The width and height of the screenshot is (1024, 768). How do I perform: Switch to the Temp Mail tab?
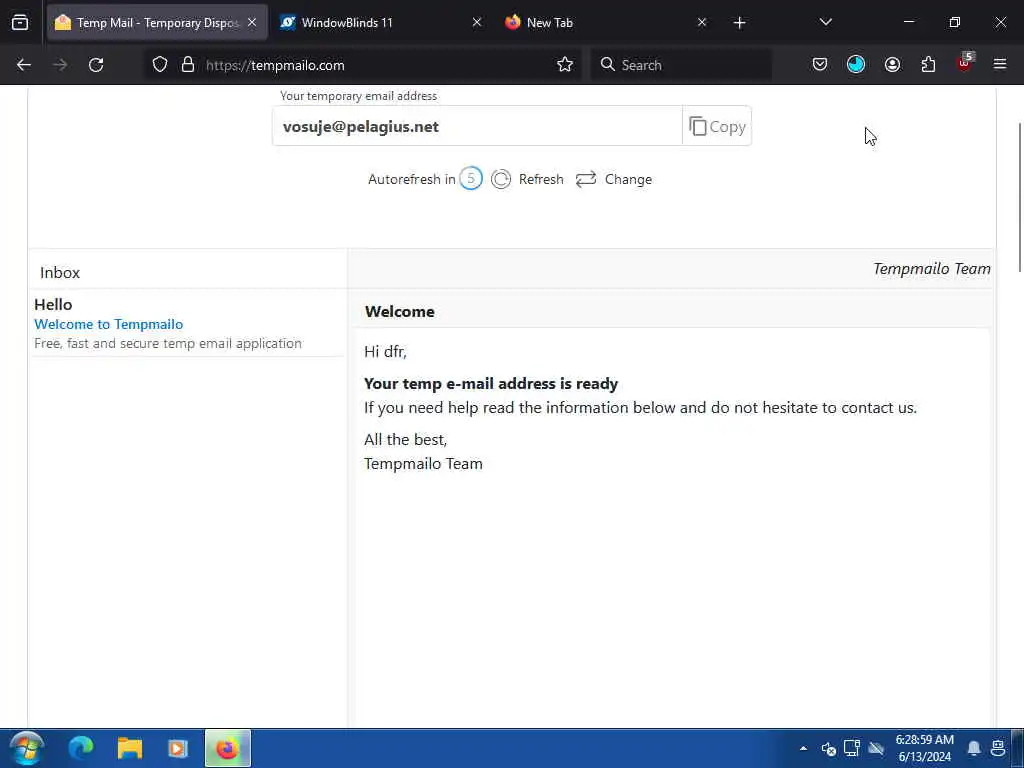click(x=157, y=23)
